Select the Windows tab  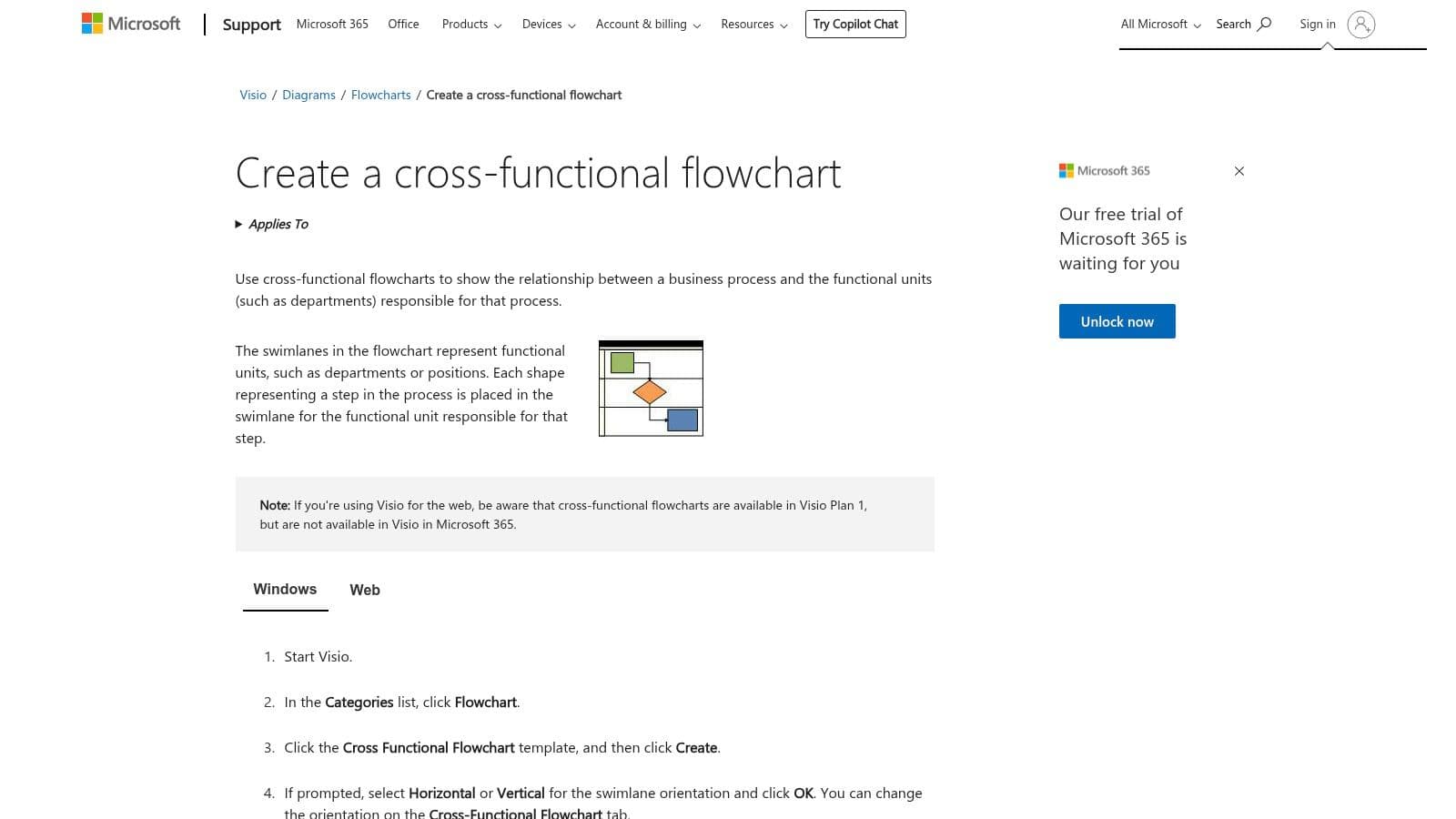(285, 589)
